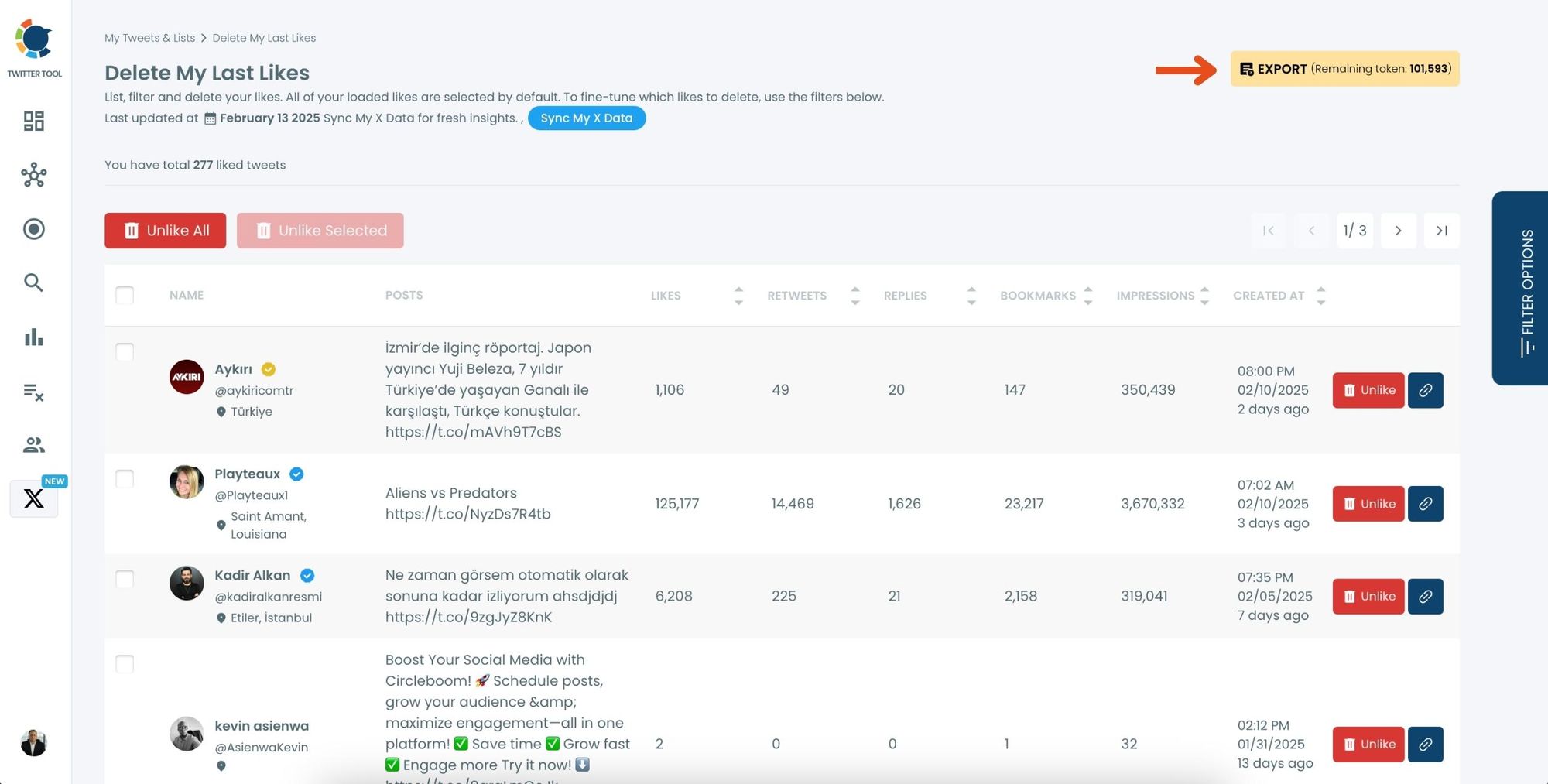Screen dimensions: 1548x784
Task: Open the delete list icon in sidebar
Action: coord(34,392)
